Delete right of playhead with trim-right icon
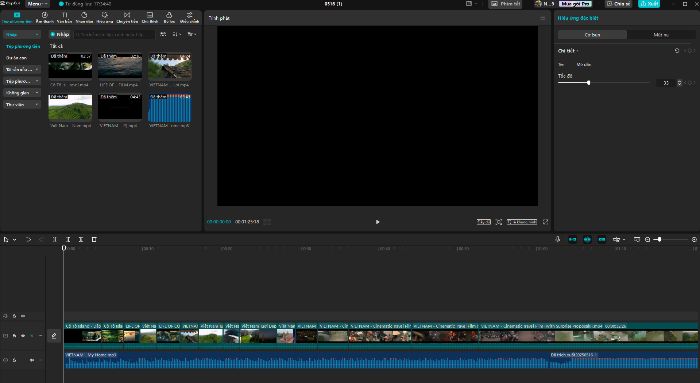The image size is (700, 383). point(81,240)
